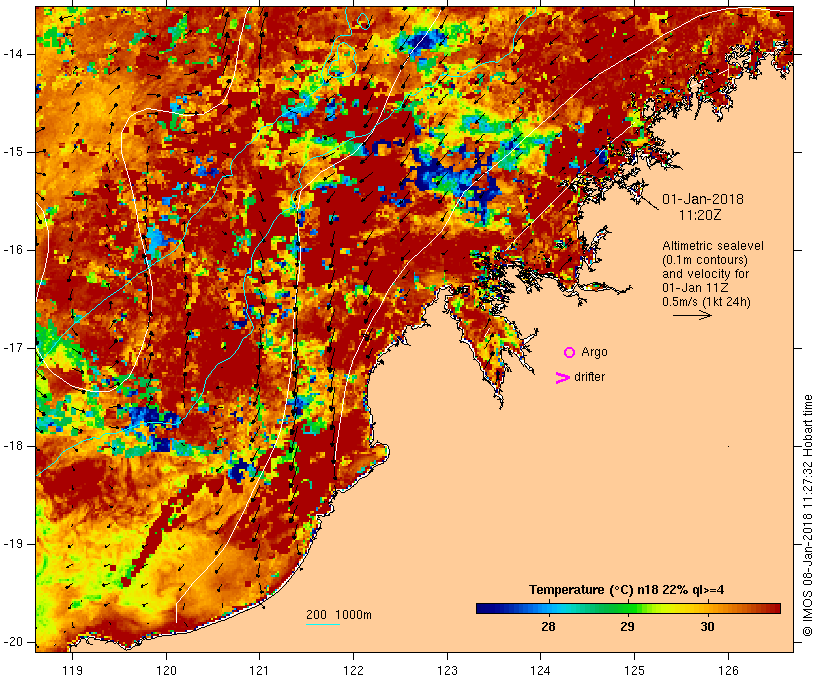Click the '01-Jan 11Z' text

696,288
